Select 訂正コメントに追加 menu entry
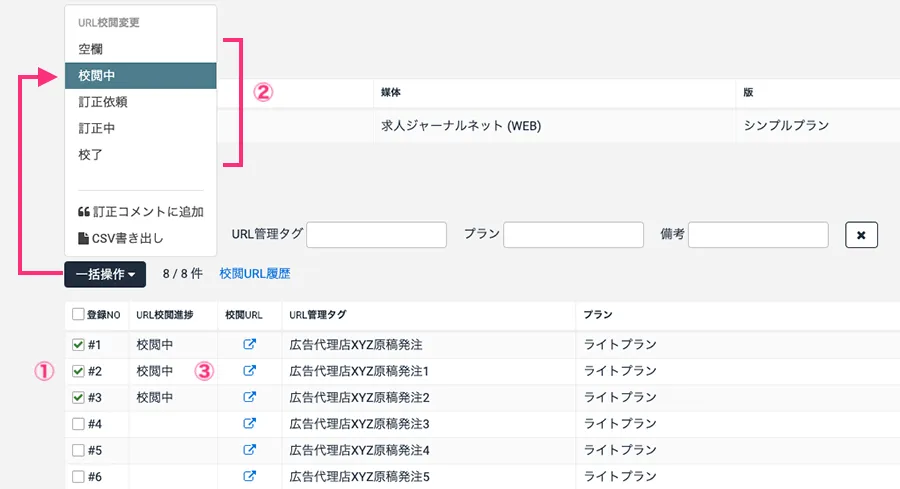900x489 pixels. pyautogui.click(x=141, y=212)
